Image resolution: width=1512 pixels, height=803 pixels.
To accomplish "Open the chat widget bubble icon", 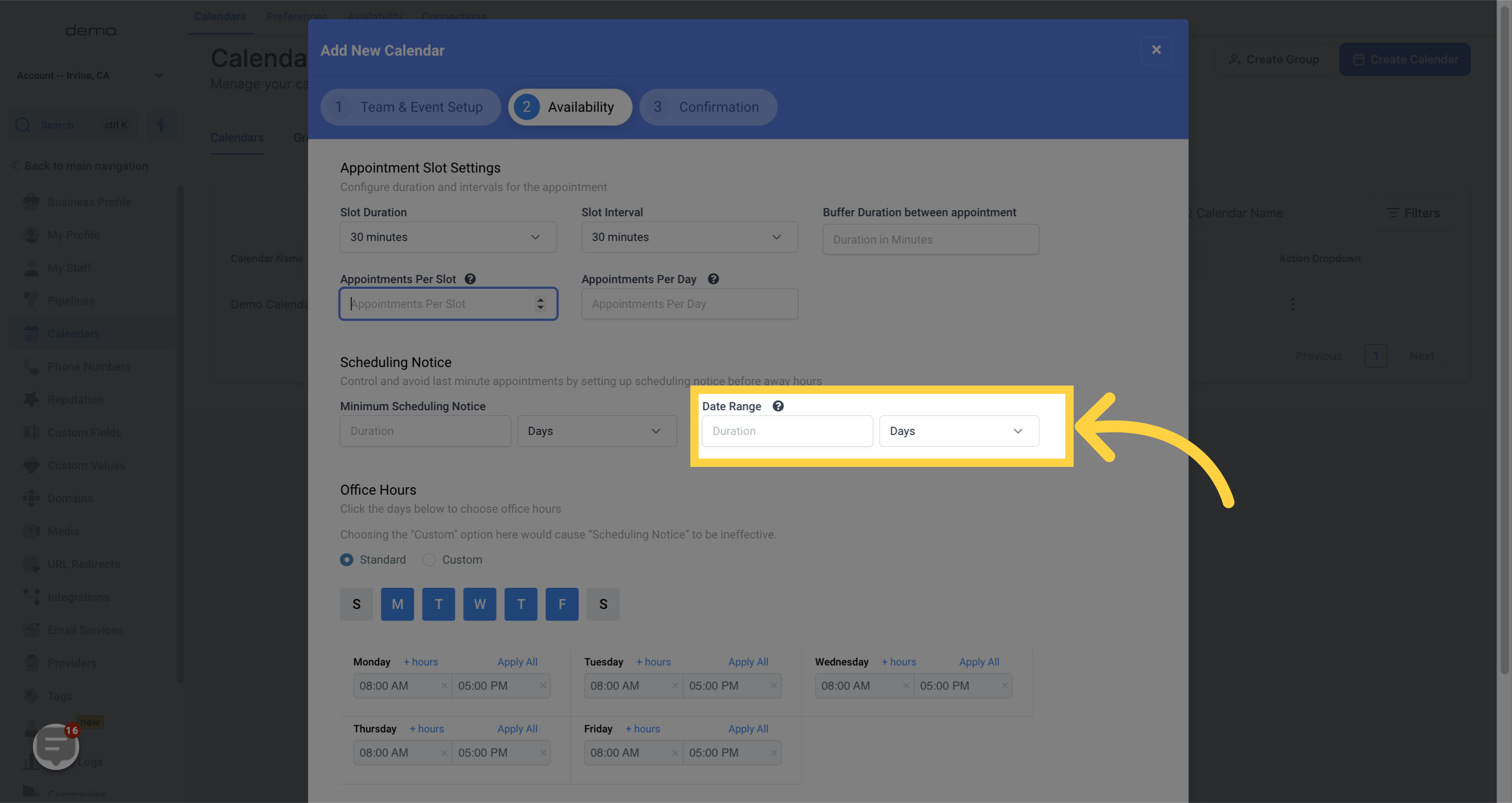I will [56, 745].
